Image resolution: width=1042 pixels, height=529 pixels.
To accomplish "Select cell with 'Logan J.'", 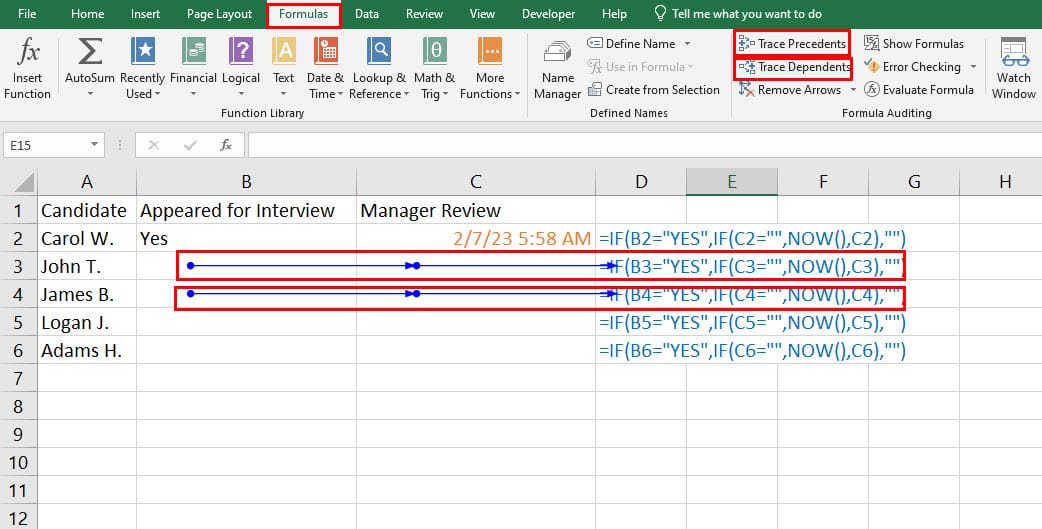I will 86,322.
